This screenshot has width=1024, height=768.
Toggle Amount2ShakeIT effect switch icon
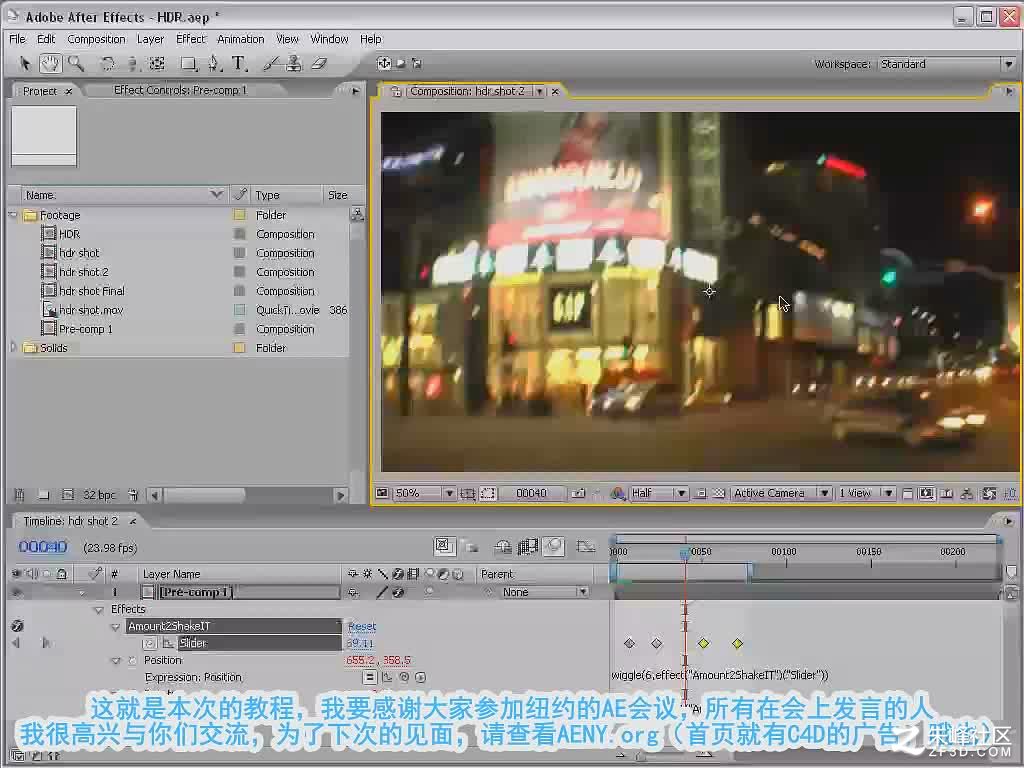click(x=18, y=626)
